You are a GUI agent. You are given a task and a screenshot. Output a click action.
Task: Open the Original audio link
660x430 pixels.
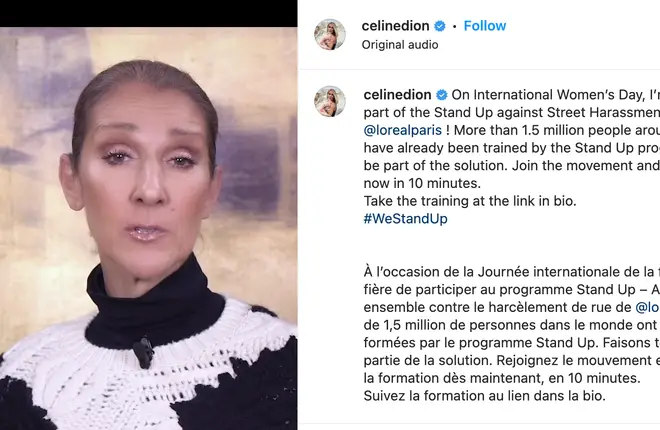[400, 45]
